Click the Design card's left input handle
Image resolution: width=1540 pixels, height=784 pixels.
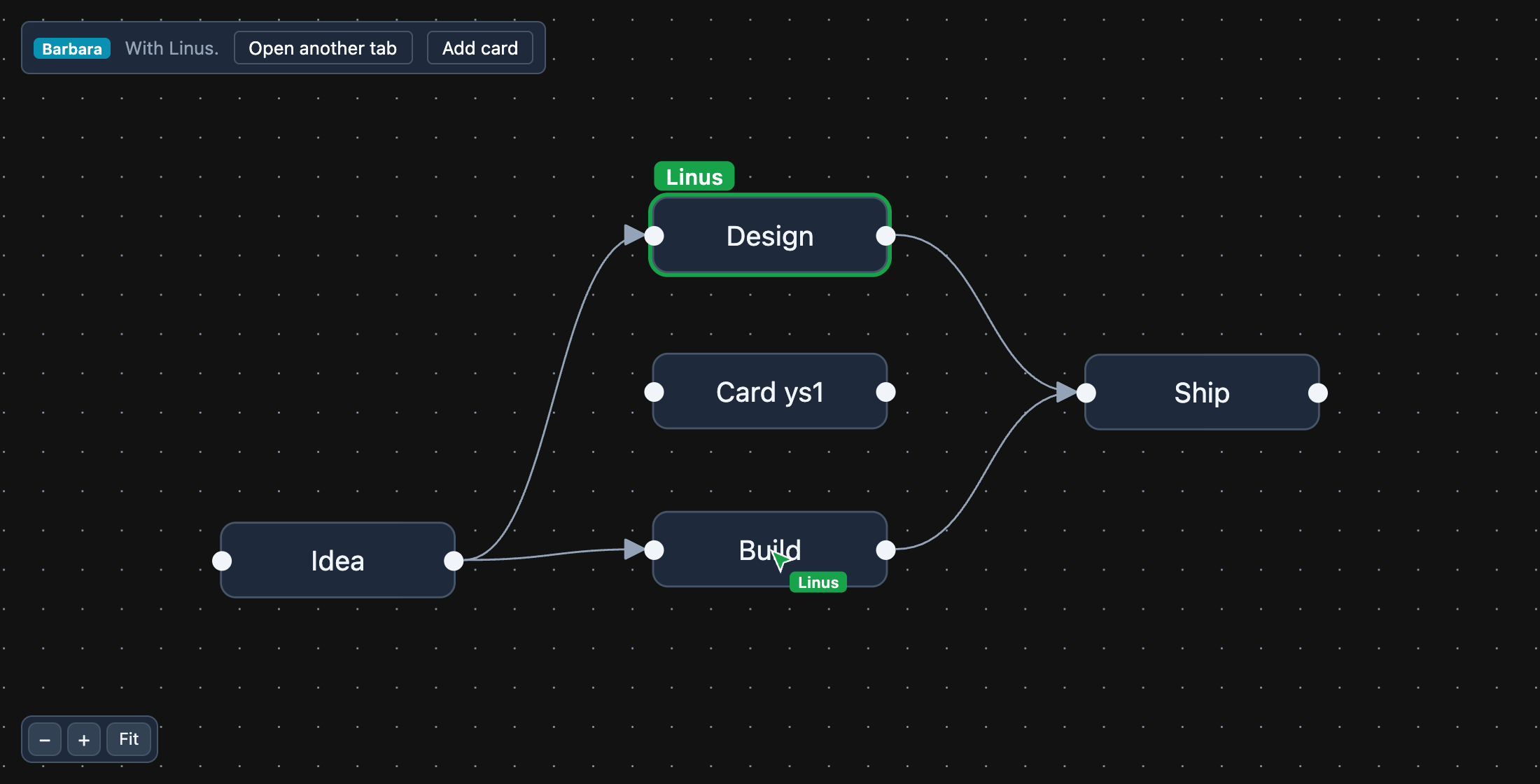(x=654, y=236)
